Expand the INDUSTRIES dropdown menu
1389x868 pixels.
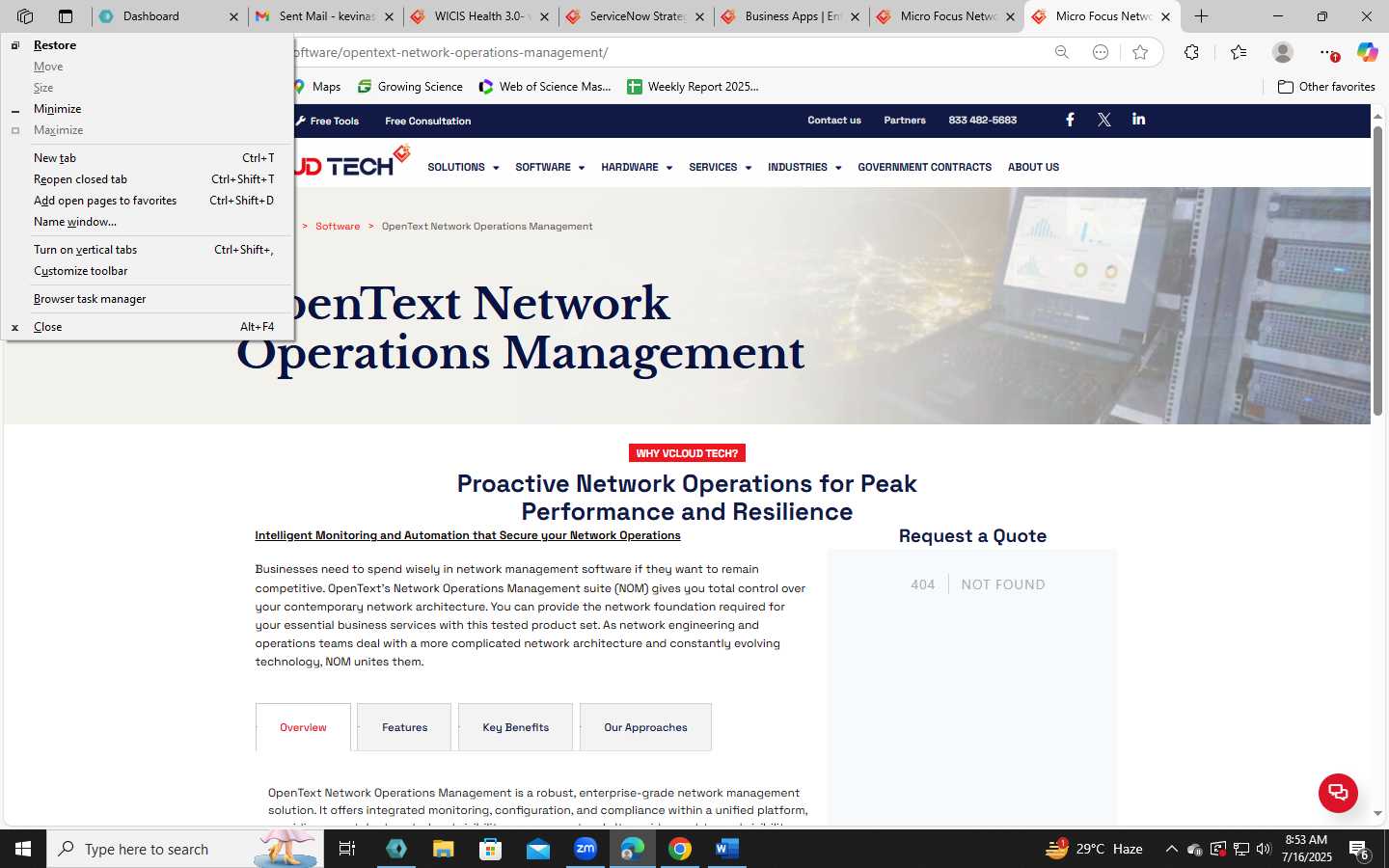(x=804, y=168)
